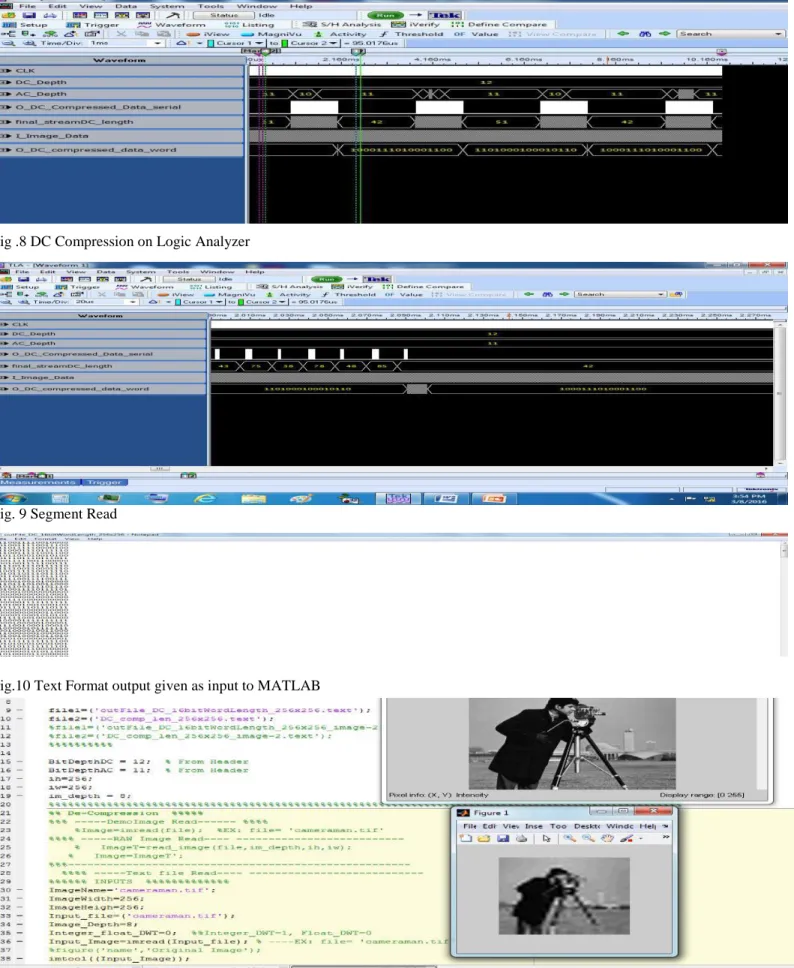Open Setup window icon in Fig. 8 toolbar
This screenshot has width=794, height=968.
pyautogui.click(x=26, y=25)
